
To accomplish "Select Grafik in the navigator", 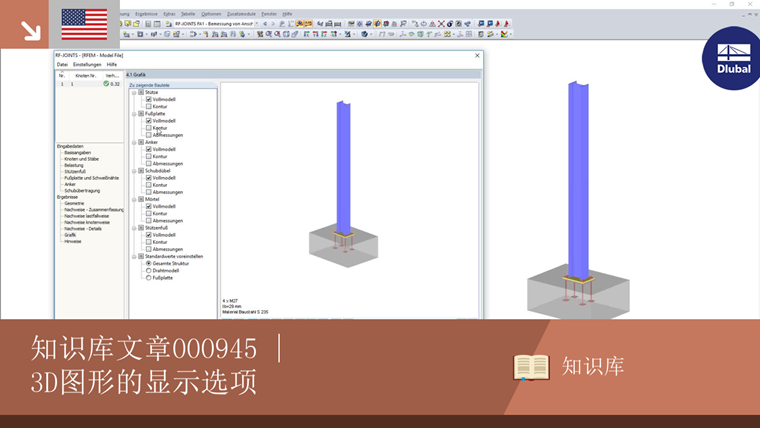I will [x=70, y=235].
